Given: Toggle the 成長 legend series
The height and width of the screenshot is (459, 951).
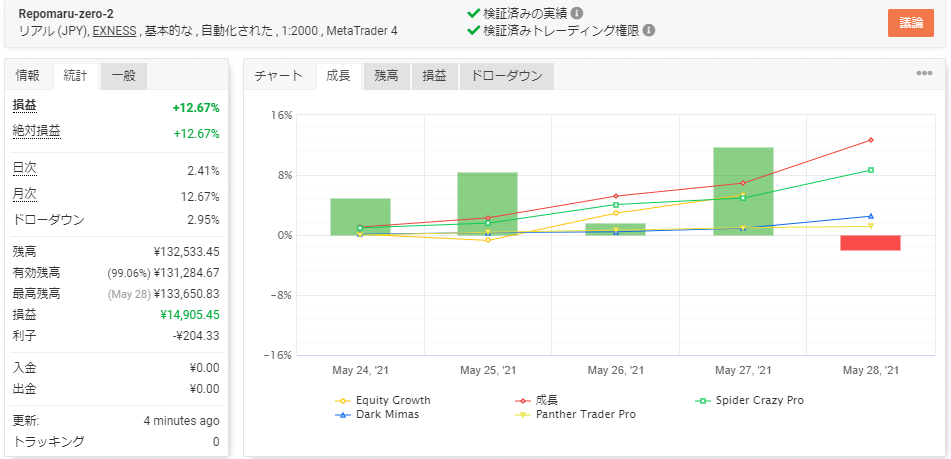Looking at the screenshot, I should 546,400.
